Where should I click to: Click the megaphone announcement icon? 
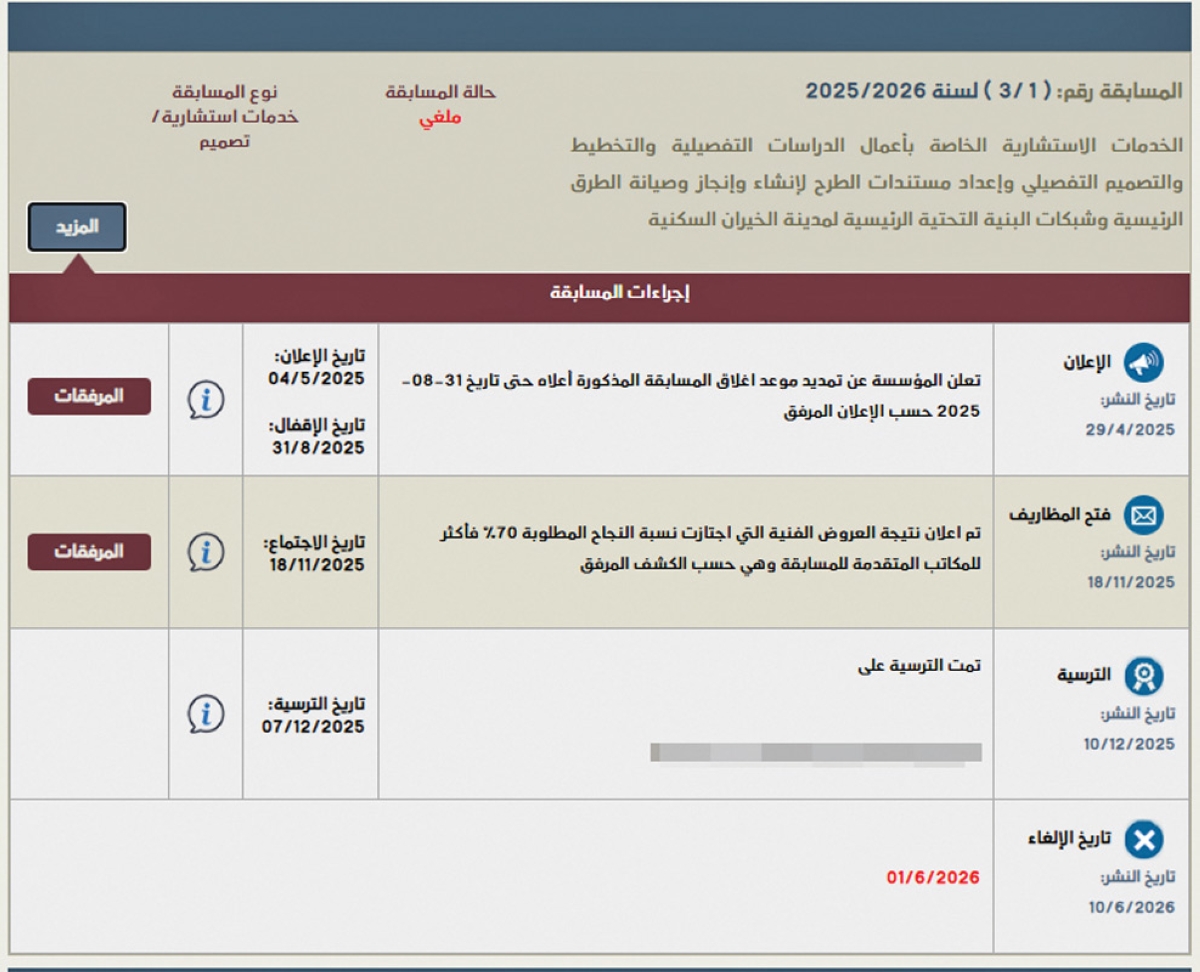click(x=1144, y=364)
